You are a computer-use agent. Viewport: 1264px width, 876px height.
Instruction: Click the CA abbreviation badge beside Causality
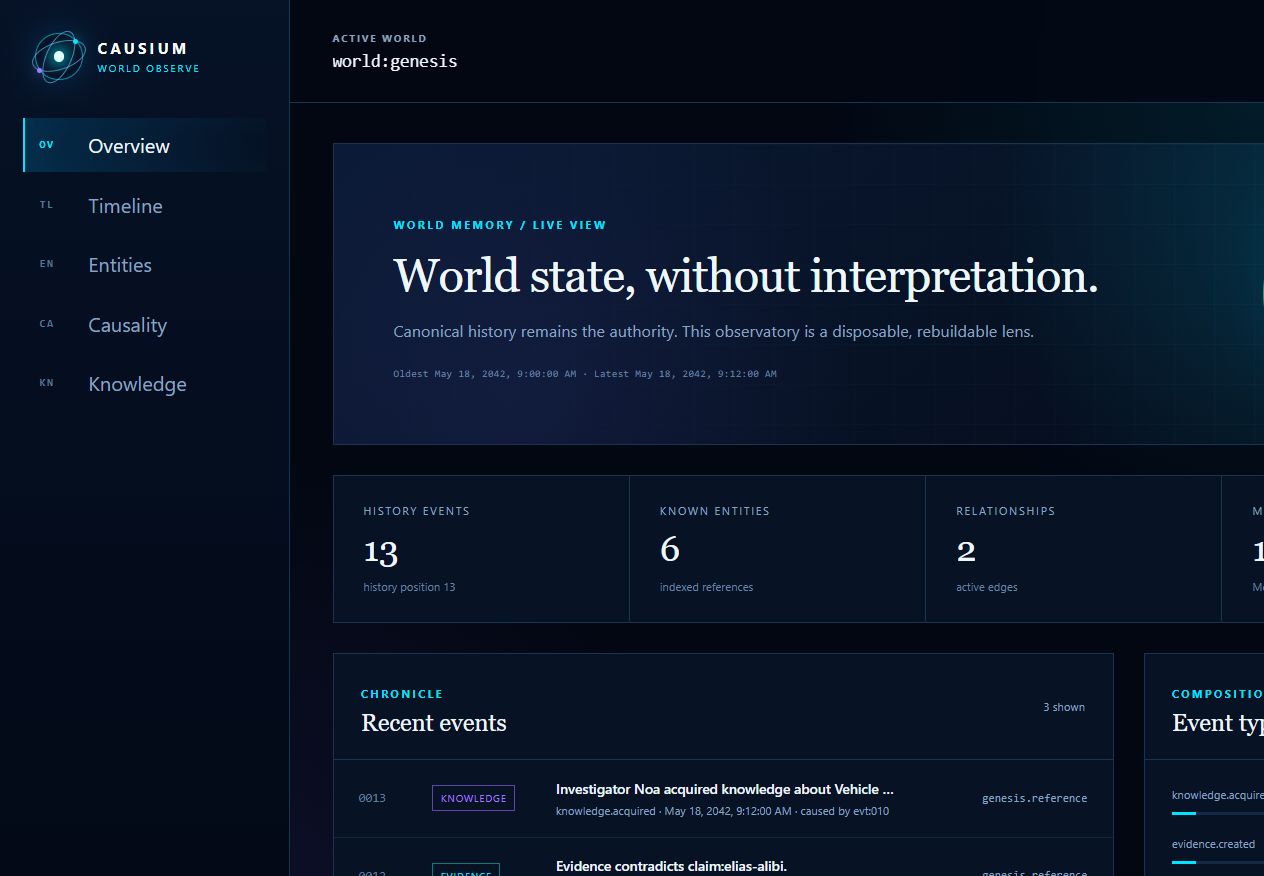(46, 324)
